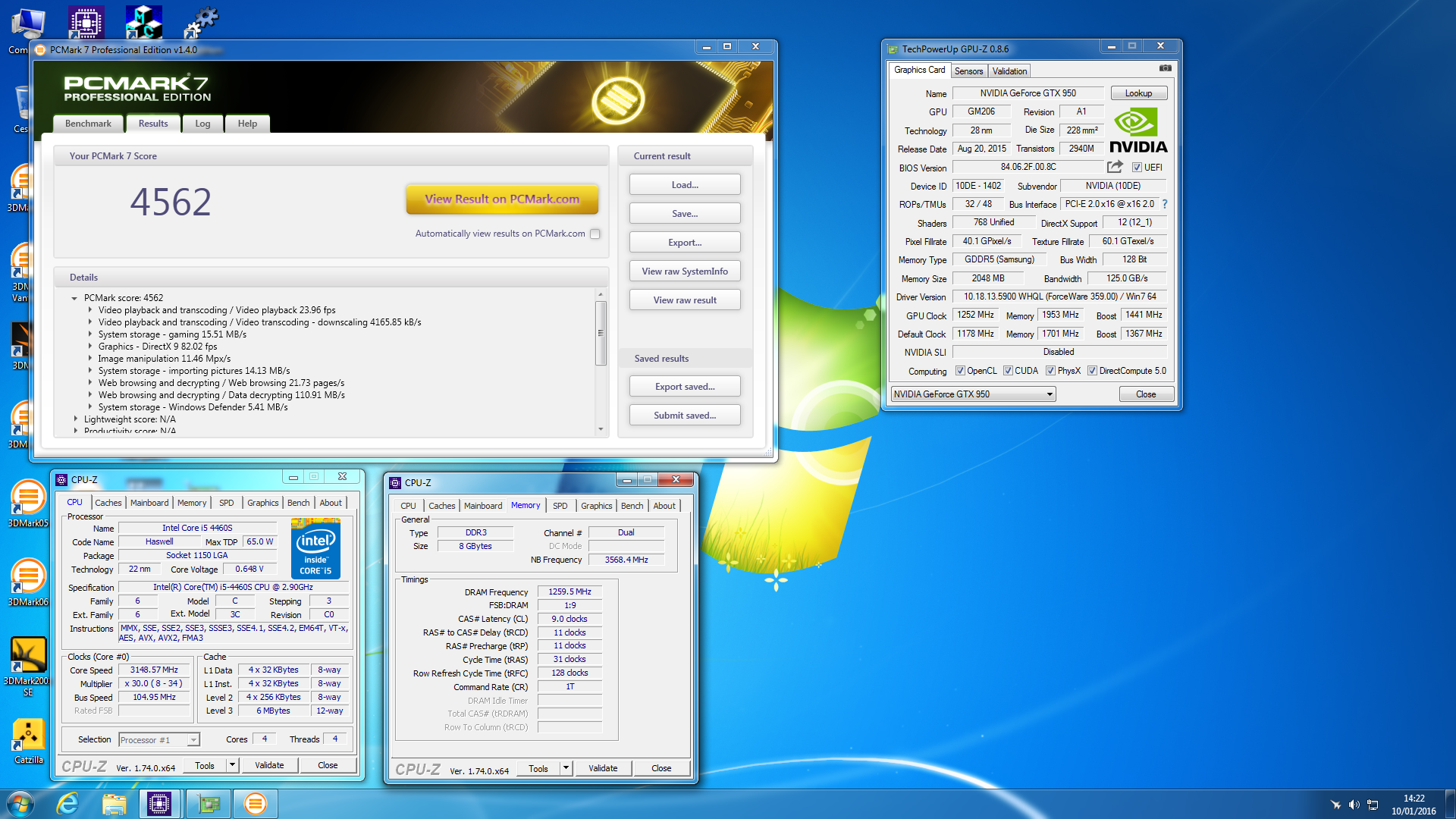Image resolution: width=1456 pixels, height=819 pixels.
Task: Open Tools dropdown arrow in Memory CPU-Z window
Action: pyautogui.click(x=566, y=768)
